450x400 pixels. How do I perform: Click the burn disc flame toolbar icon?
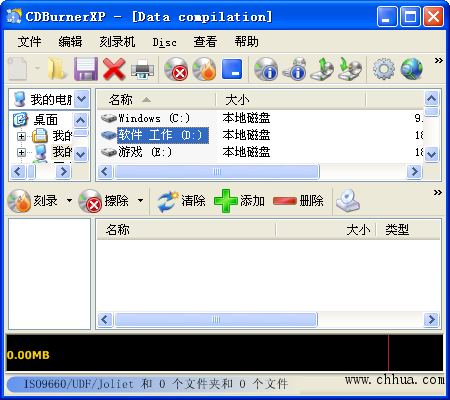click(204, 69)
